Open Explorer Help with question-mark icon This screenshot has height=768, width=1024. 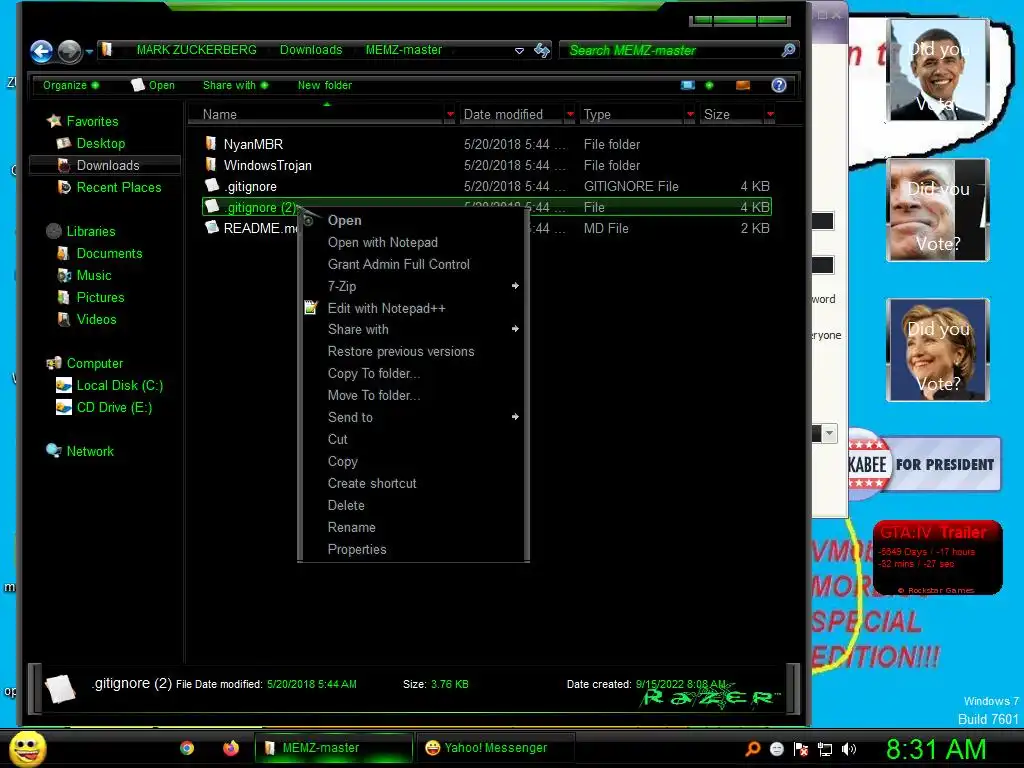coord(778,85)
